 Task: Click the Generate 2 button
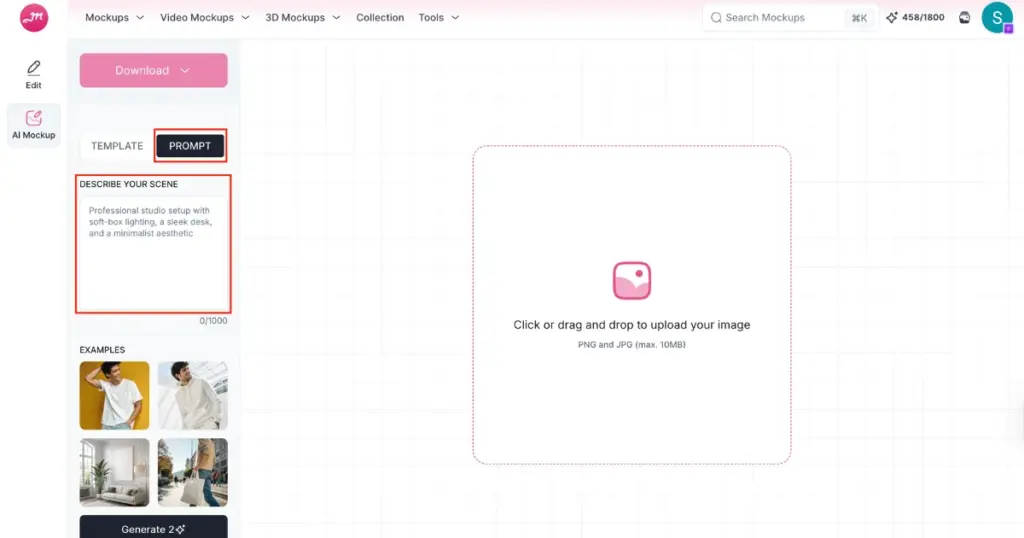point(153,528)
